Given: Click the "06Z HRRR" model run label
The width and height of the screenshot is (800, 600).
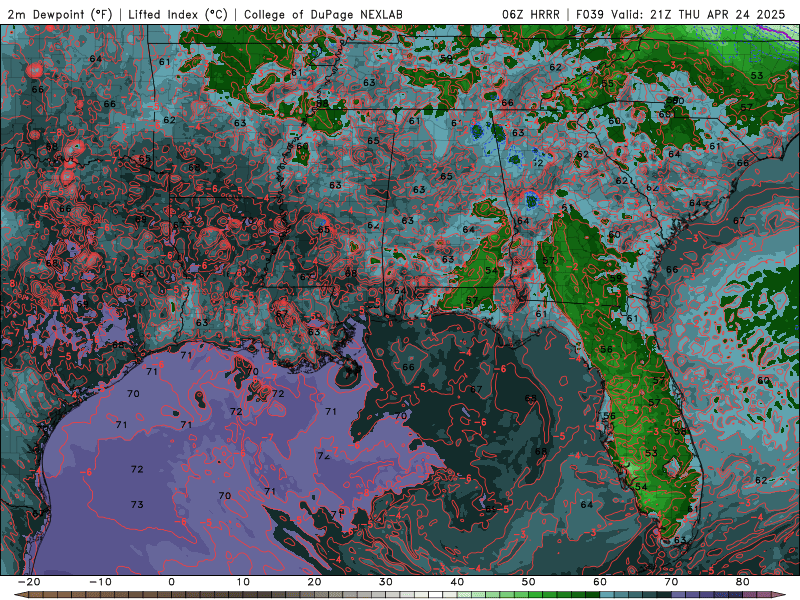Looking at the screenshot, I should 531,15.
